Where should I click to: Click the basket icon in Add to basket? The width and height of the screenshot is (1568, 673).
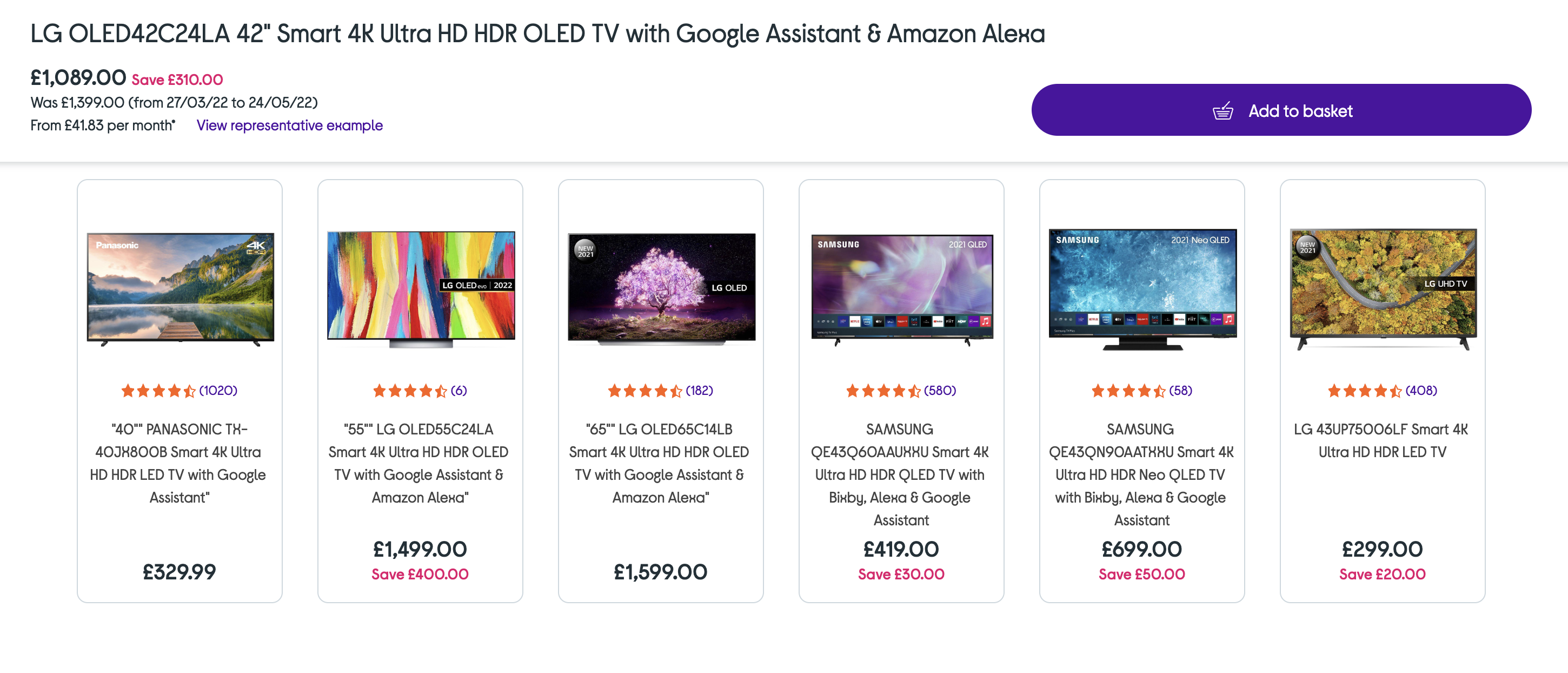click(1222, 111)
